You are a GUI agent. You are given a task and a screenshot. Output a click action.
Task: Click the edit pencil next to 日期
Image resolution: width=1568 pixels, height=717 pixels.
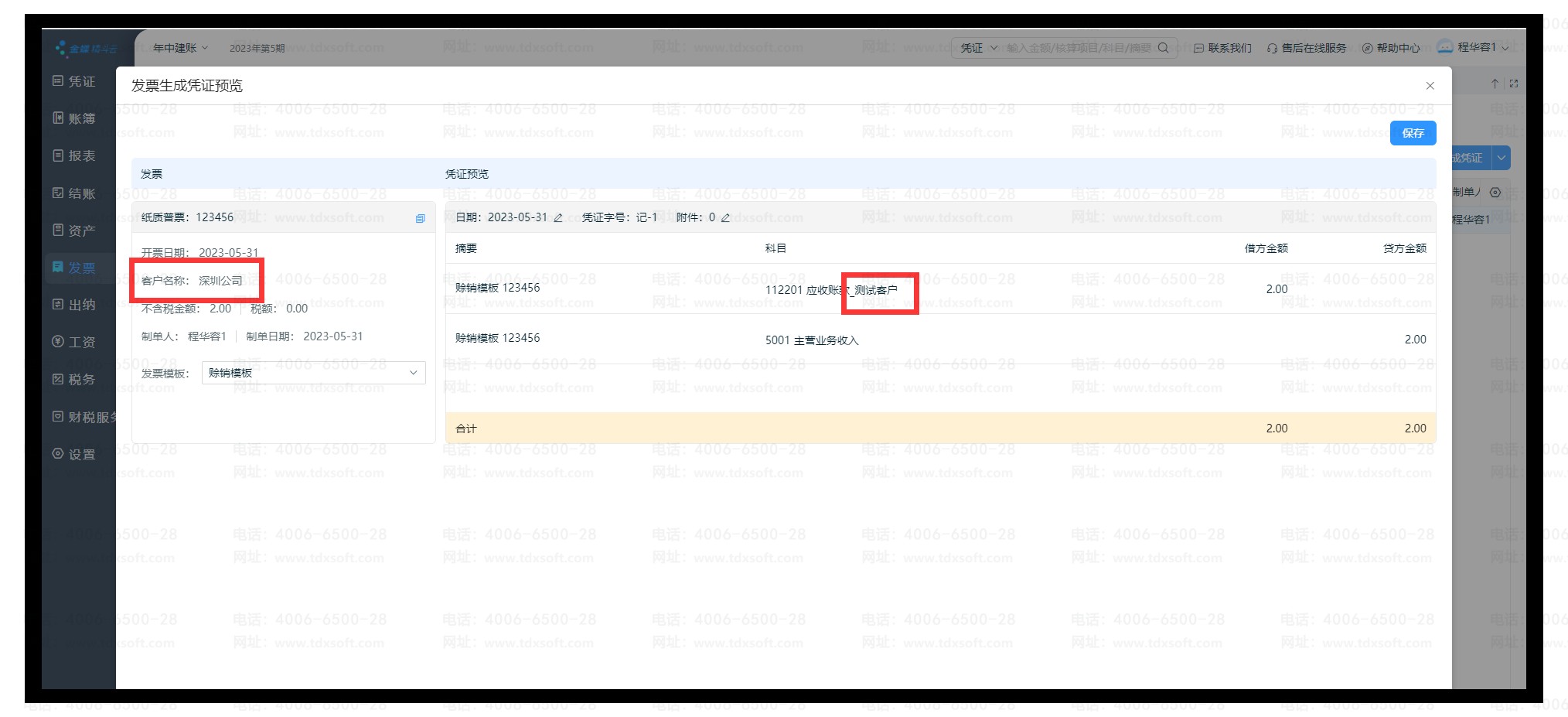tap(558, 218)
